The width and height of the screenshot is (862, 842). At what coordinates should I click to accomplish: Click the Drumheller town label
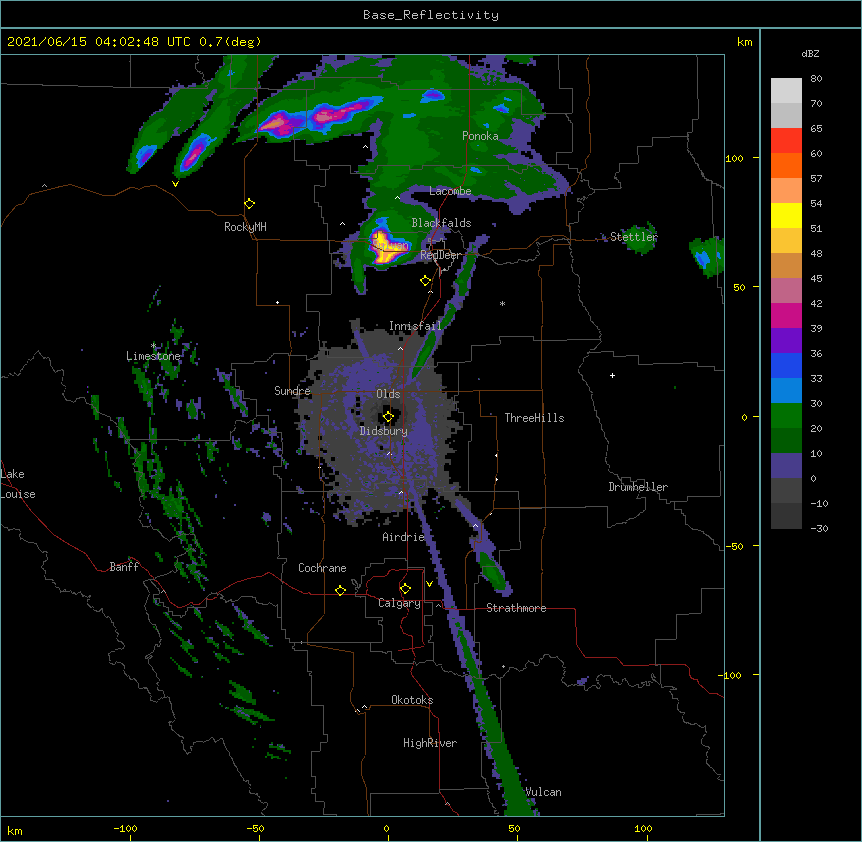638,487
